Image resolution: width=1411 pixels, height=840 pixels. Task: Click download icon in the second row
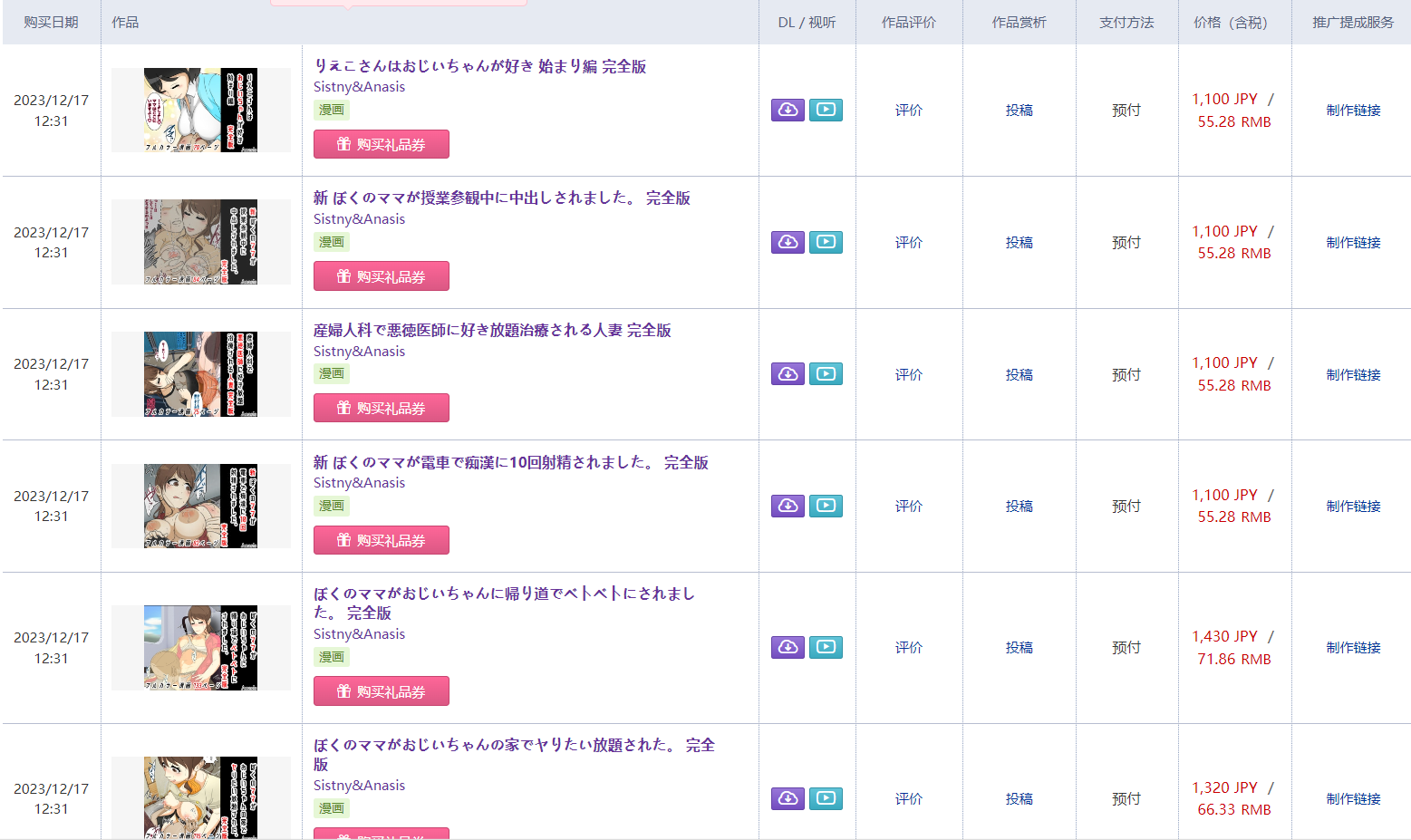tap(788, 242)
